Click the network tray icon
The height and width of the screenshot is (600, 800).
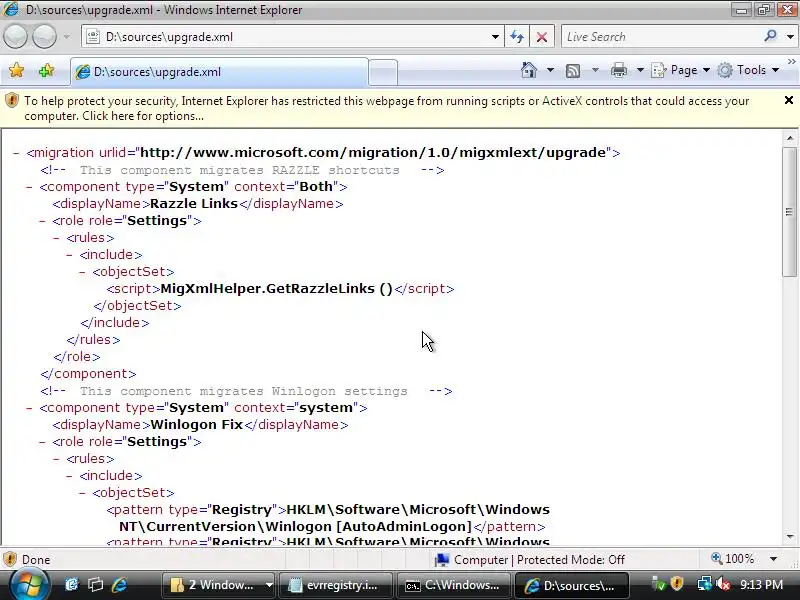coord(704,584)
